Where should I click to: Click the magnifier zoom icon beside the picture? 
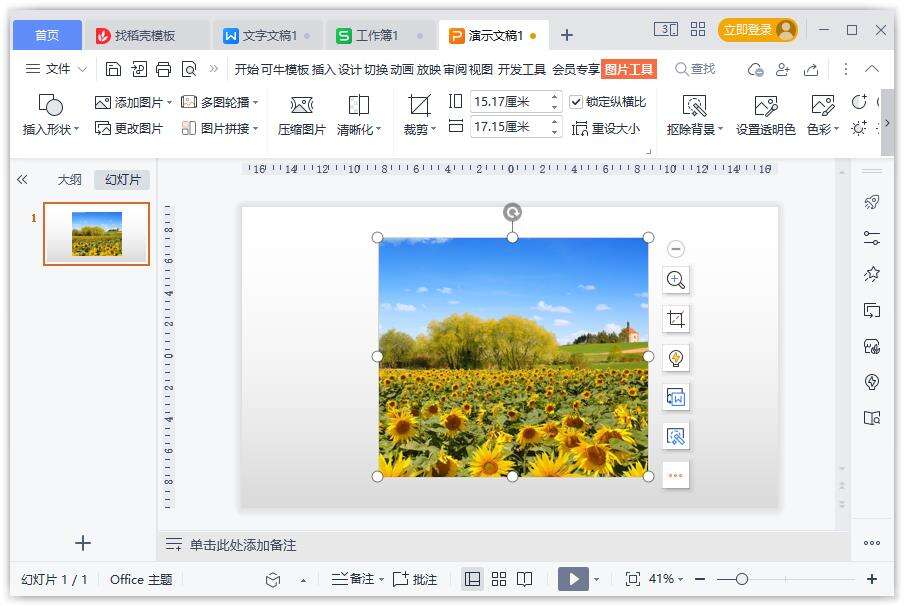(x=675, y=280)
